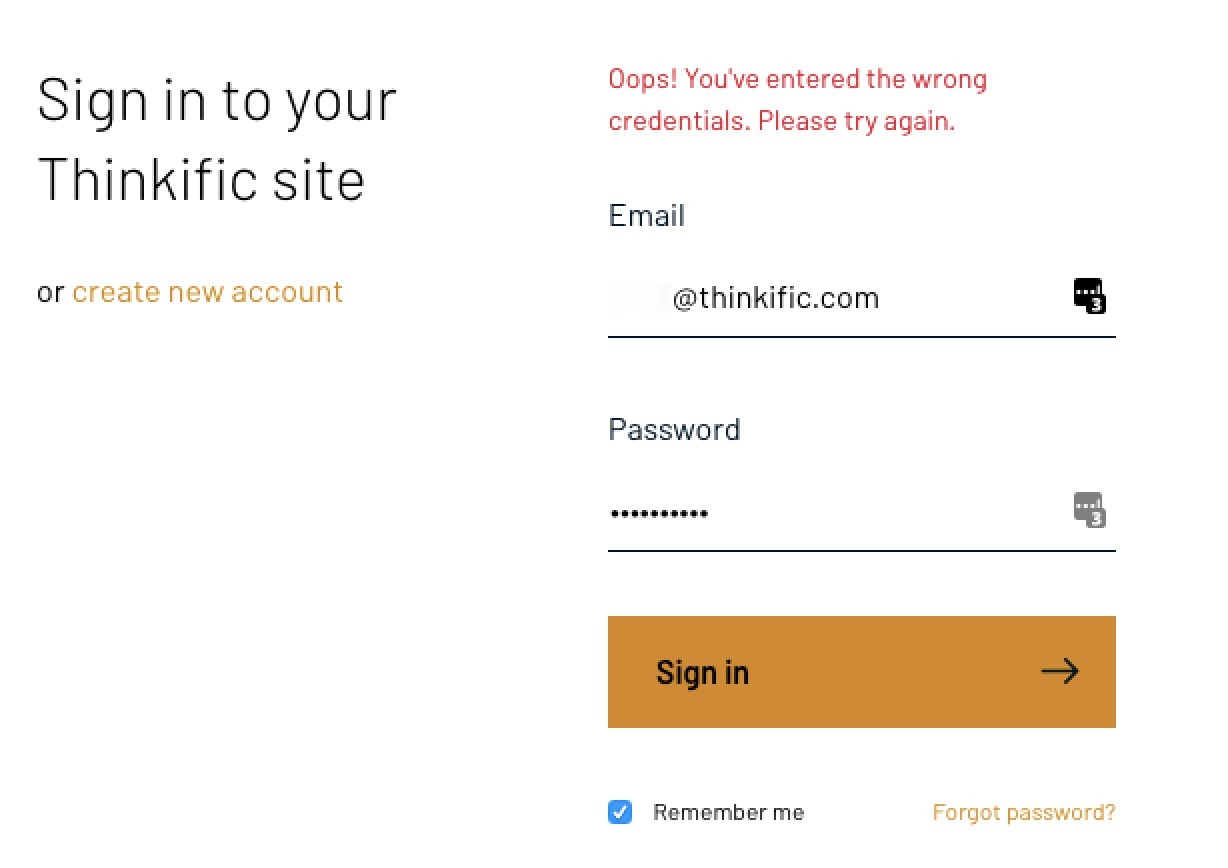1228x868 pixels.
Task: Place cursor in masked password dots
Action: click(659, 514)
